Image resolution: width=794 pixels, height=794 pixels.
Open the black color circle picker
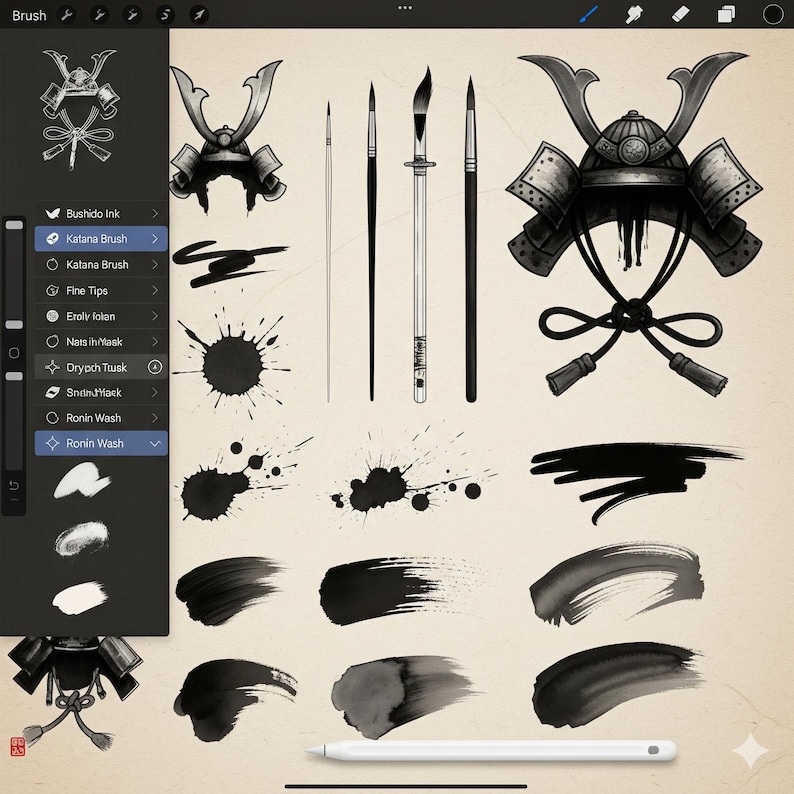click(x=773, y=14)
